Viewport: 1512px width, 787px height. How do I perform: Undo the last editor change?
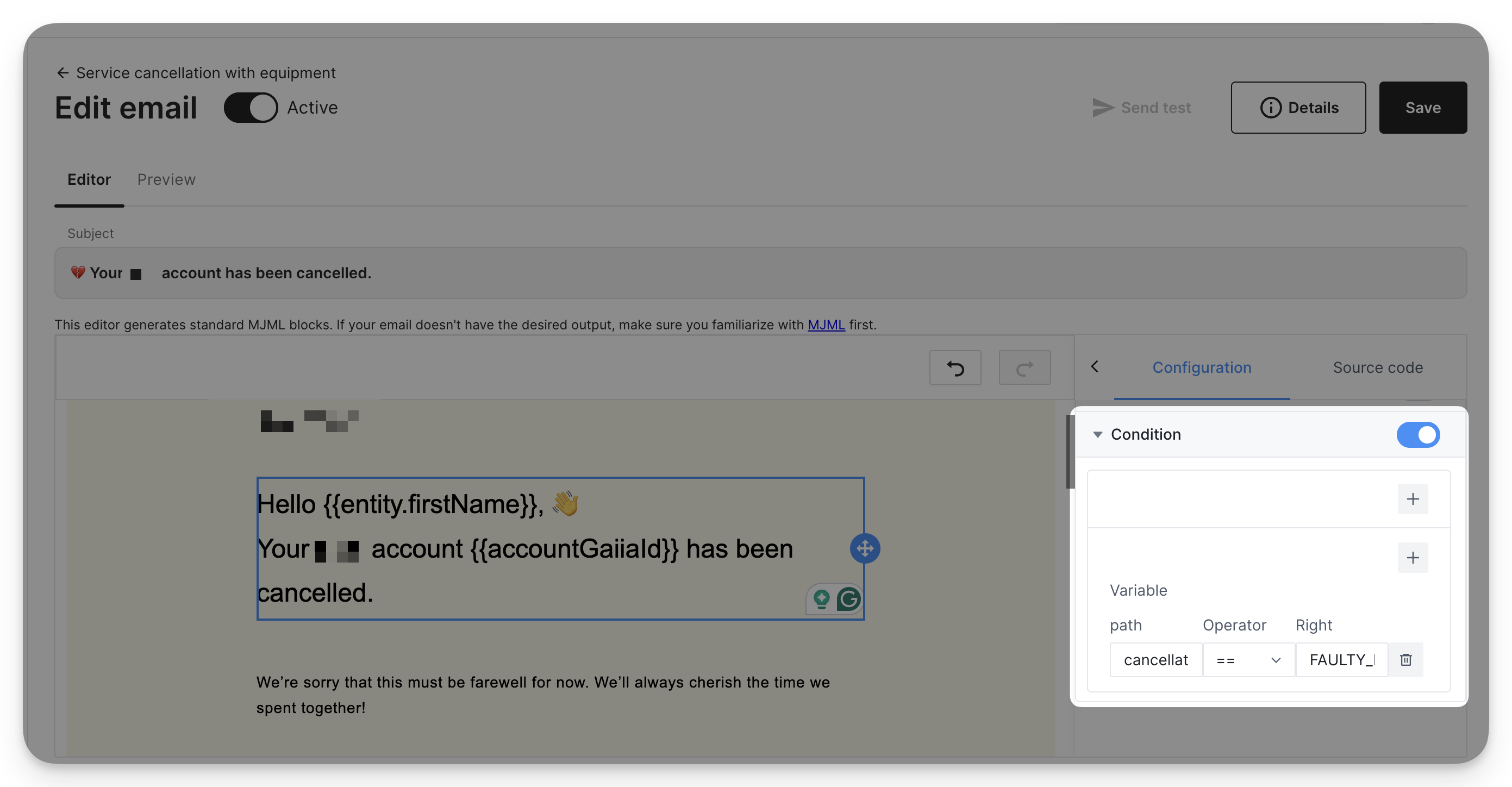(x=955, y=367)
